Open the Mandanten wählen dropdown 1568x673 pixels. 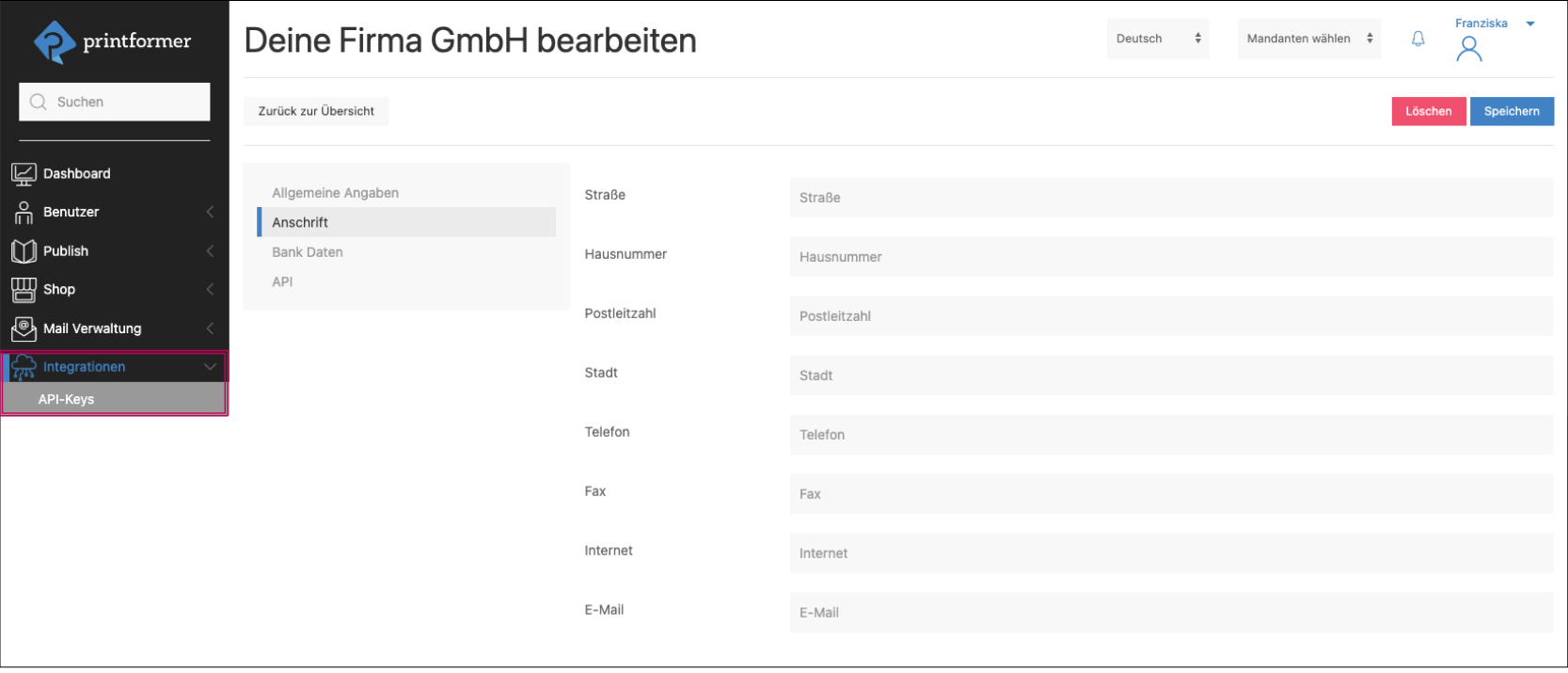coord(1308,39)
